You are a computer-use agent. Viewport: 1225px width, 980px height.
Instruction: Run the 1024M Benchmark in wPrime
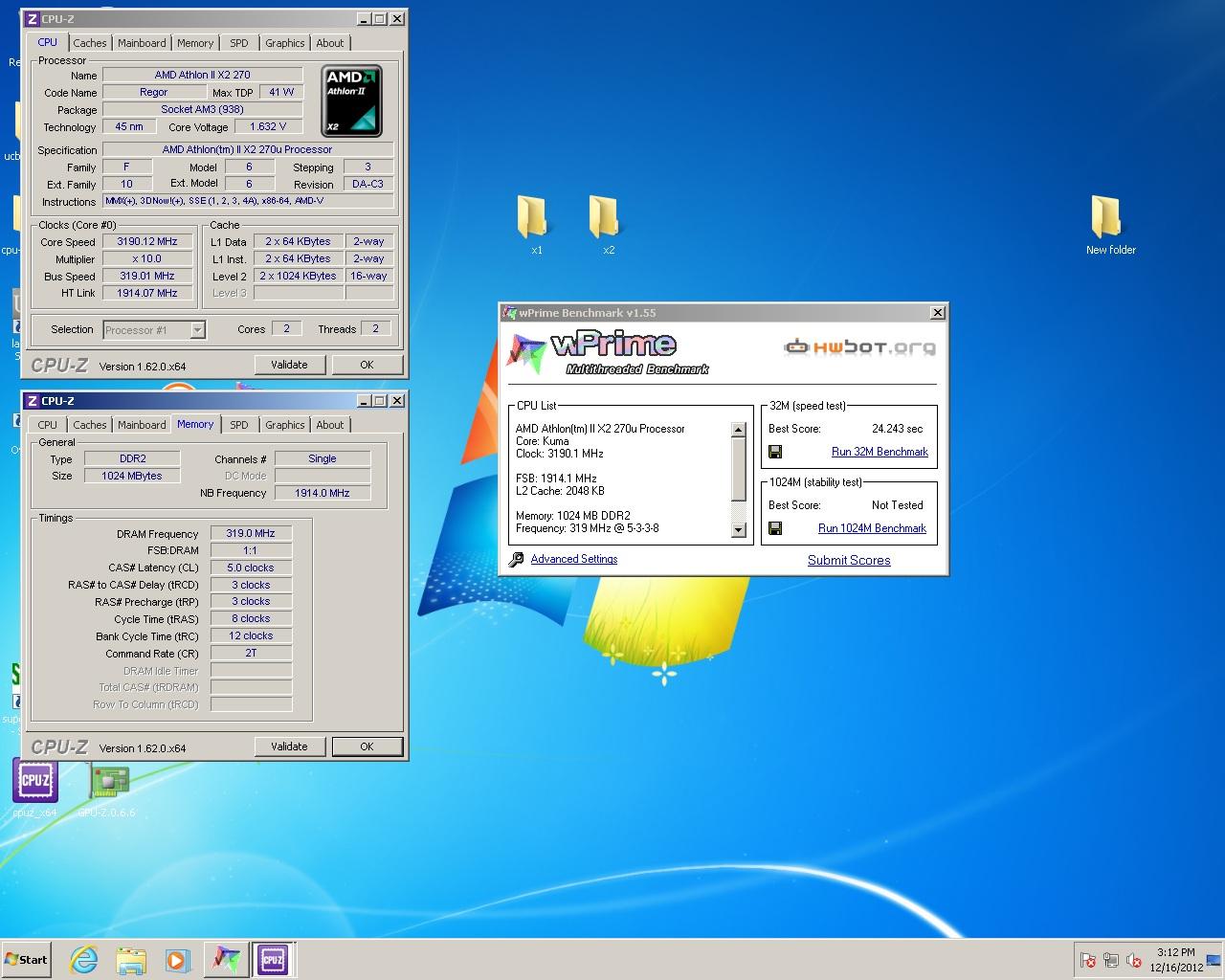coord(872,528)
